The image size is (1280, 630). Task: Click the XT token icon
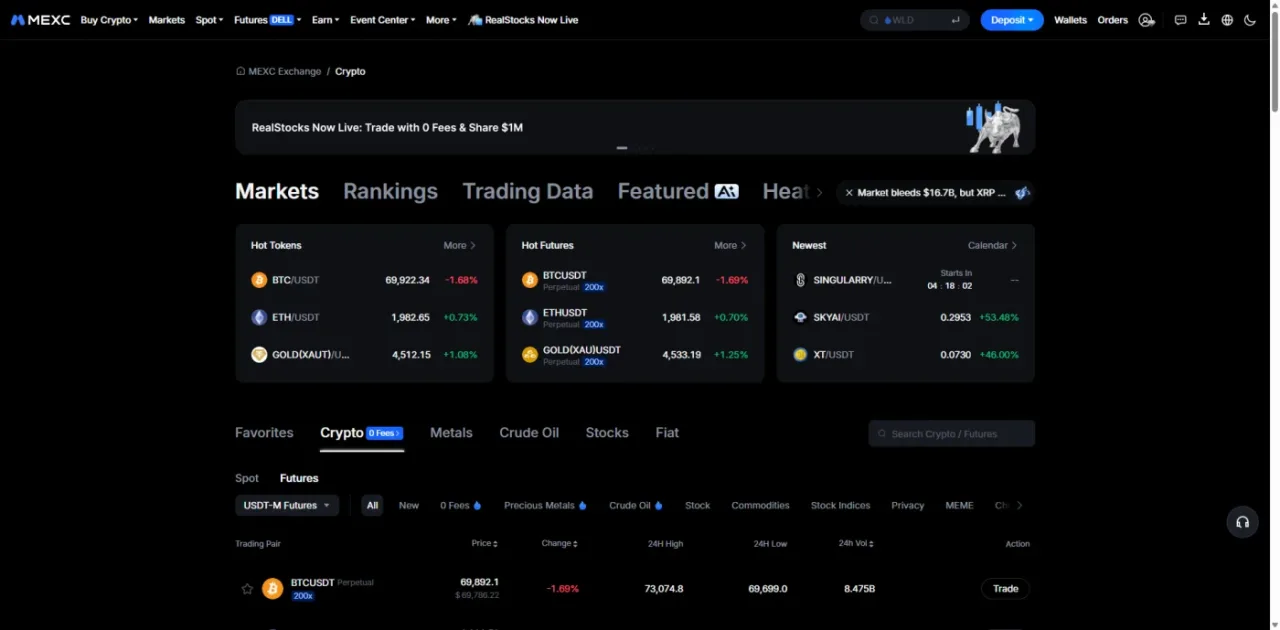800,354
